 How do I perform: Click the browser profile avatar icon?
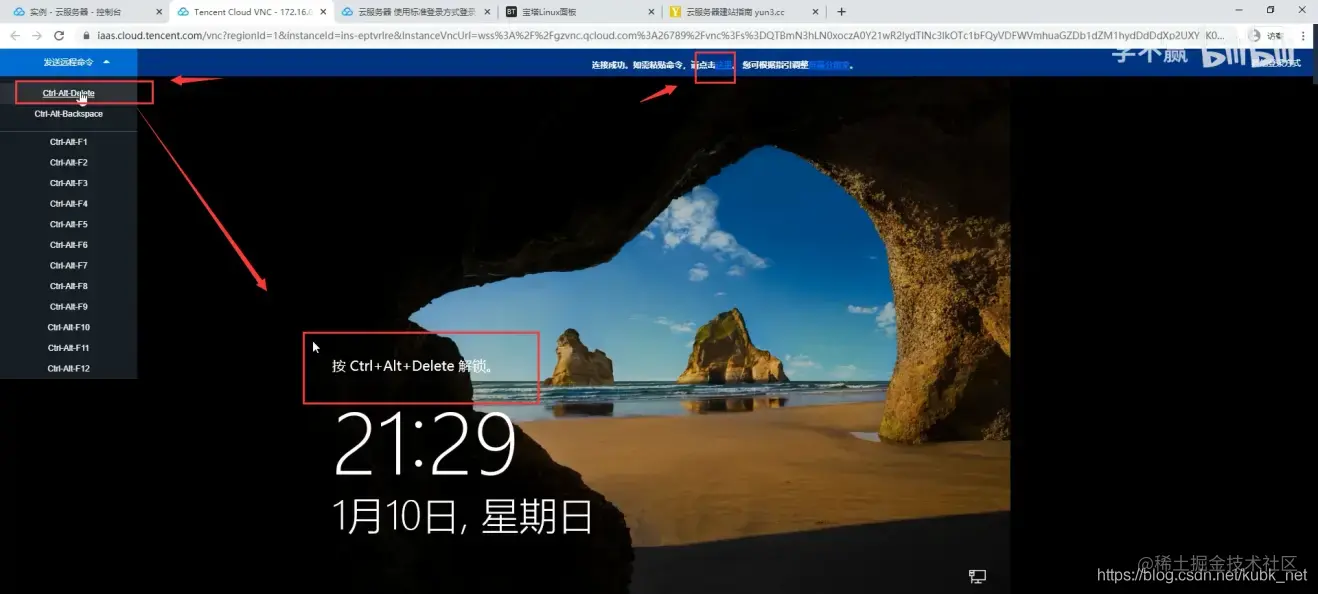(x=1253, y=33)
